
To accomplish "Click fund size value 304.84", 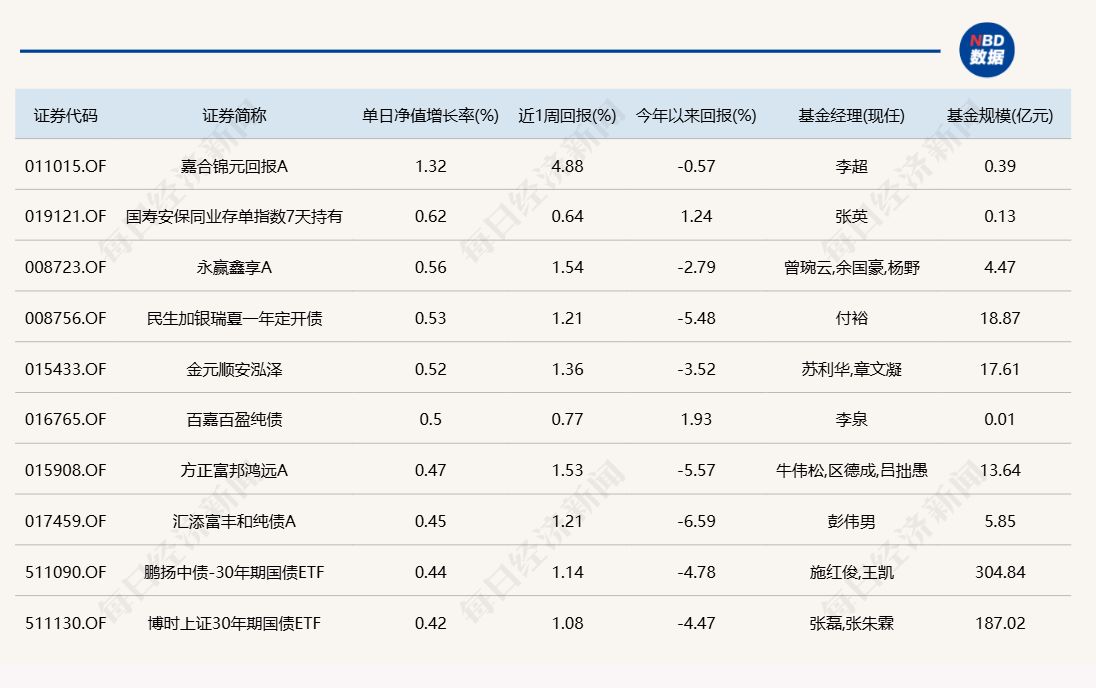I will [1000, 572].
